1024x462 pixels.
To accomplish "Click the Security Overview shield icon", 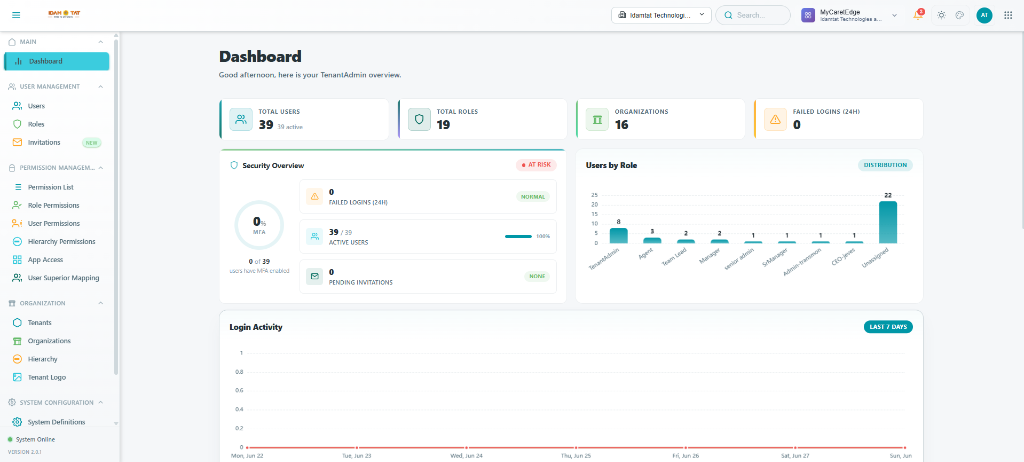I will pos(234,165).
